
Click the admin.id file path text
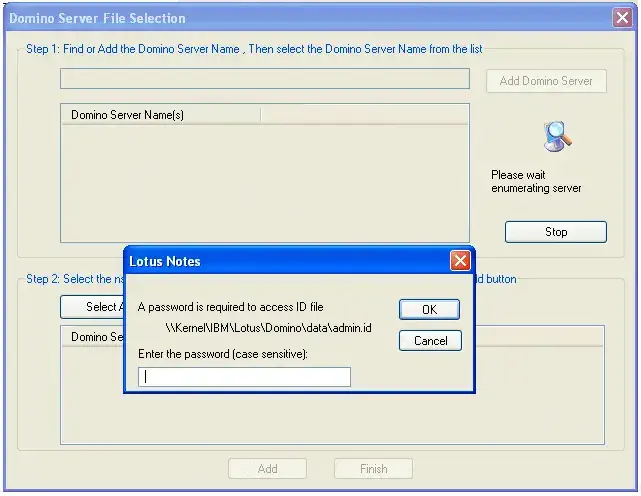269,328
